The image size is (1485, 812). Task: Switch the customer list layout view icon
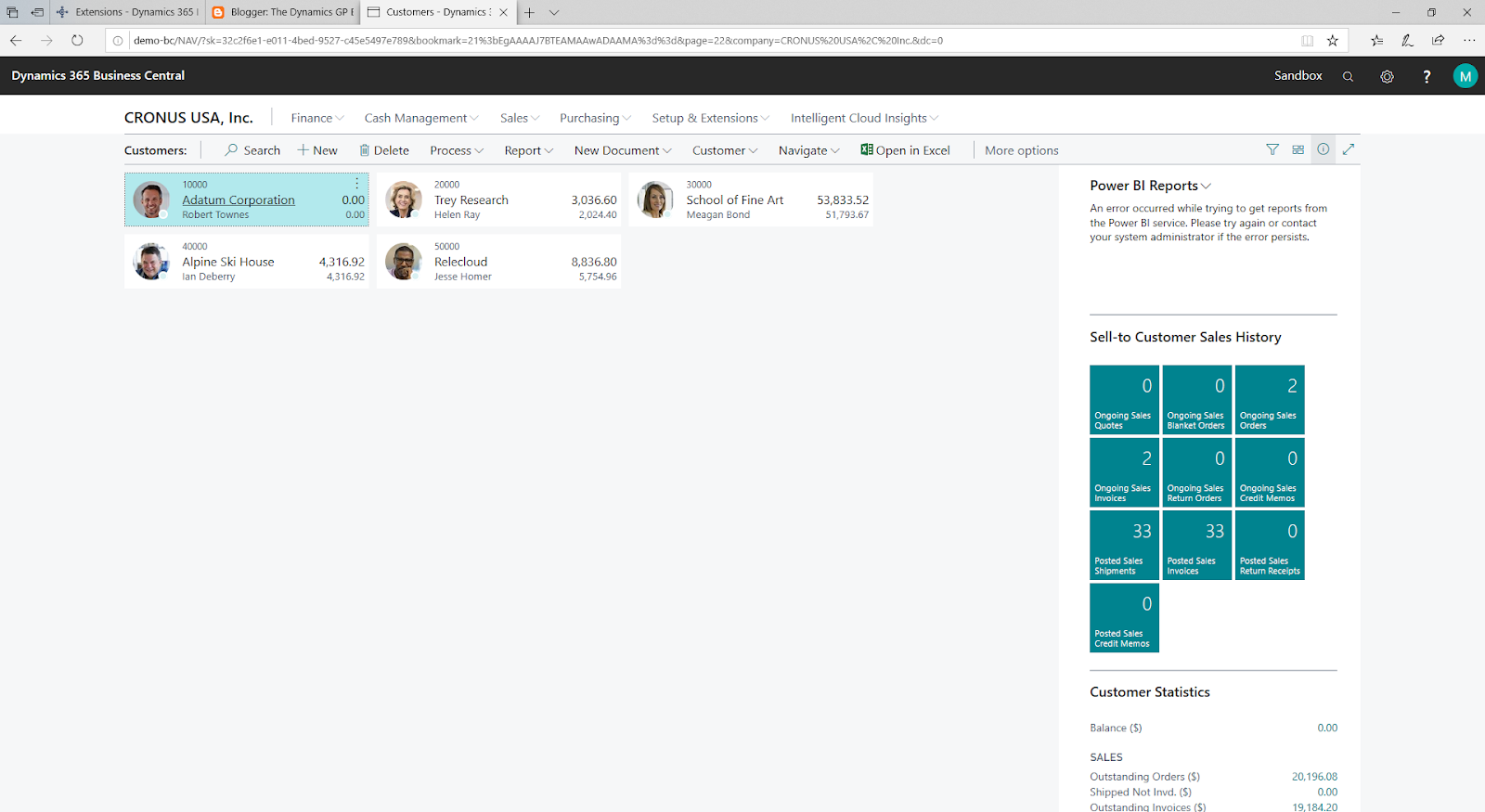tap(1298, 149)
